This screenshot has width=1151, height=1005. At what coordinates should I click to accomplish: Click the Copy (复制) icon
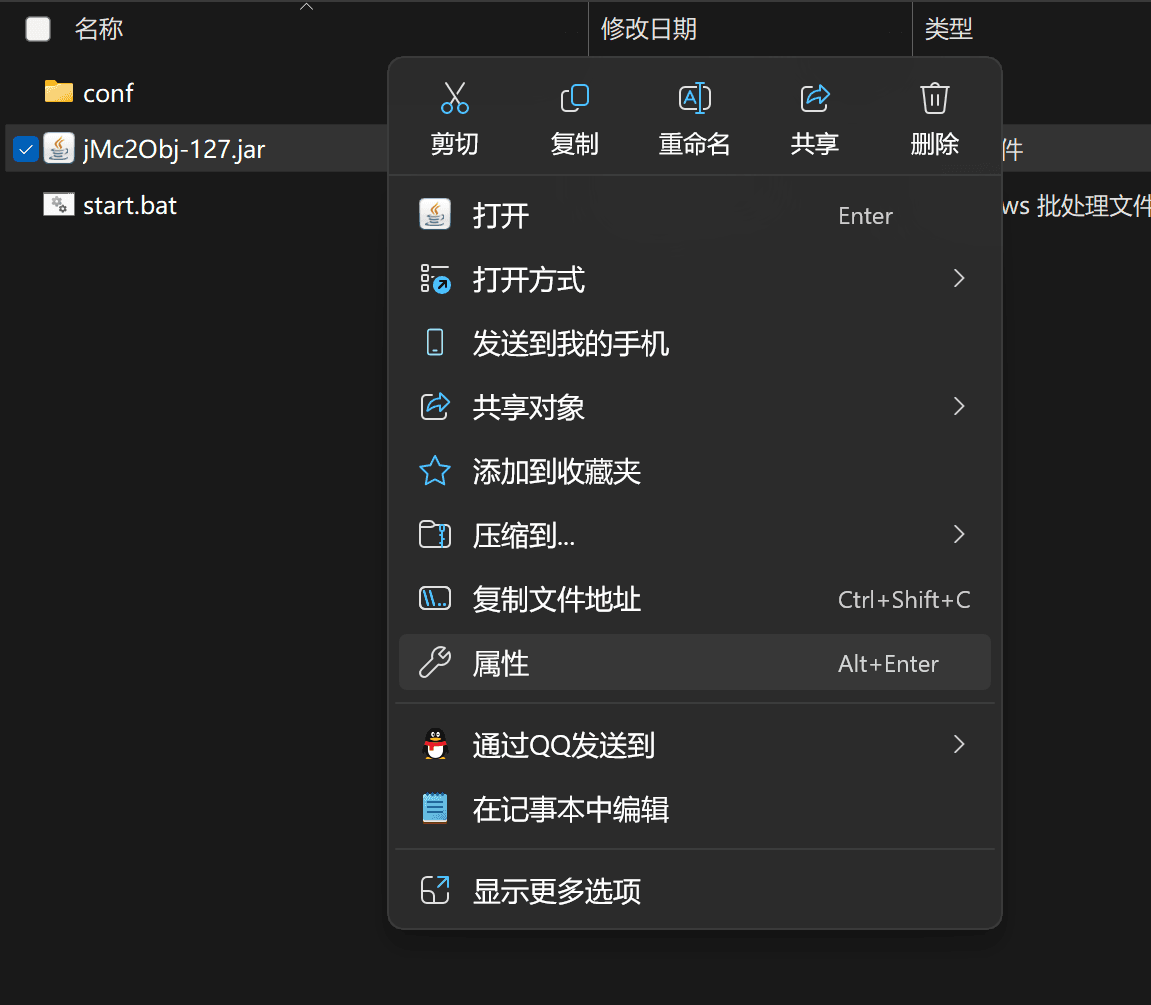(x=575, y=99)
